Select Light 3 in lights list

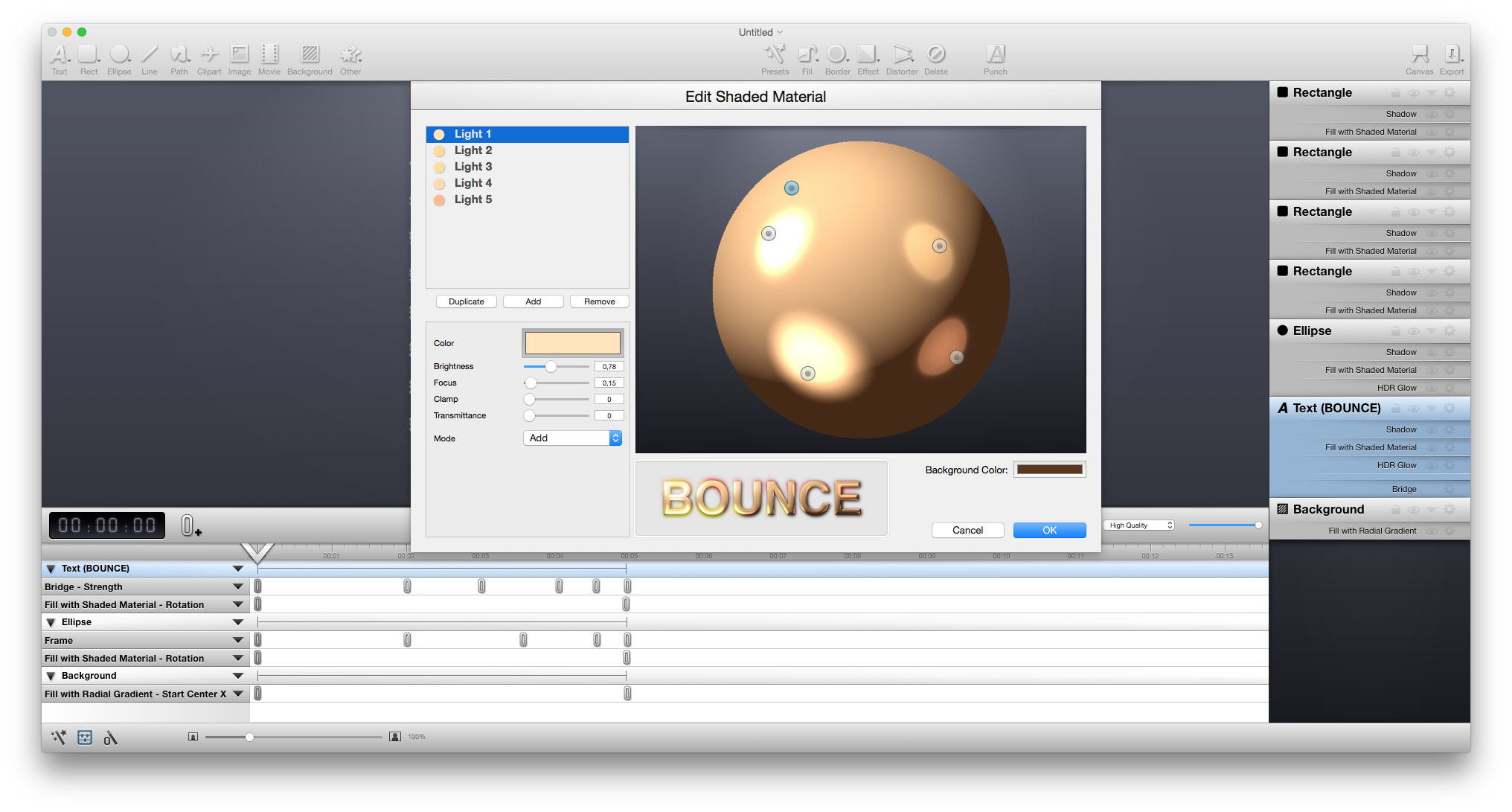tap(528, 167)
